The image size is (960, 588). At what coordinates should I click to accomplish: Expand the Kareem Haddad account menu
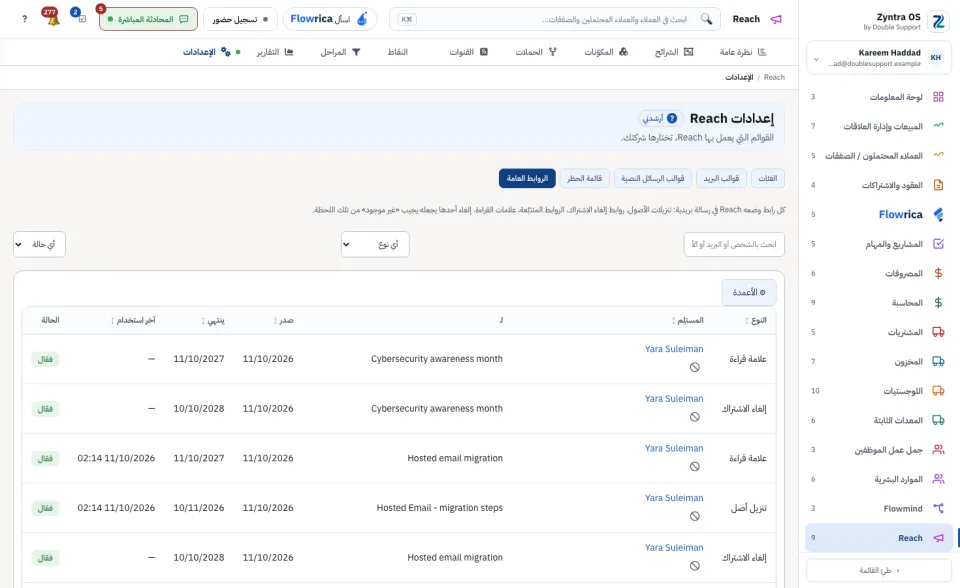(879, 58)
